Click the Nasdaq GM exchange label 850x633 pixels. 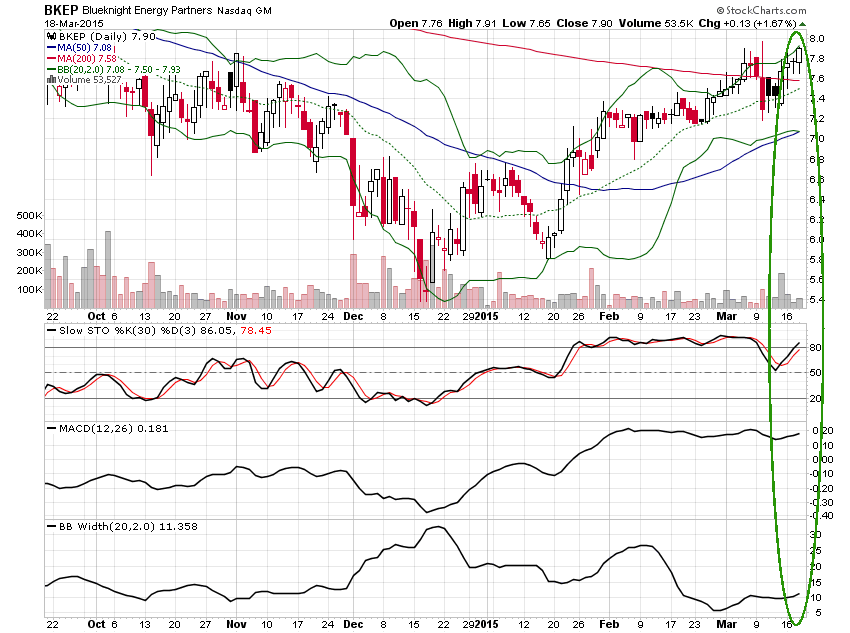pyautogui.click(x=244, y=10)
